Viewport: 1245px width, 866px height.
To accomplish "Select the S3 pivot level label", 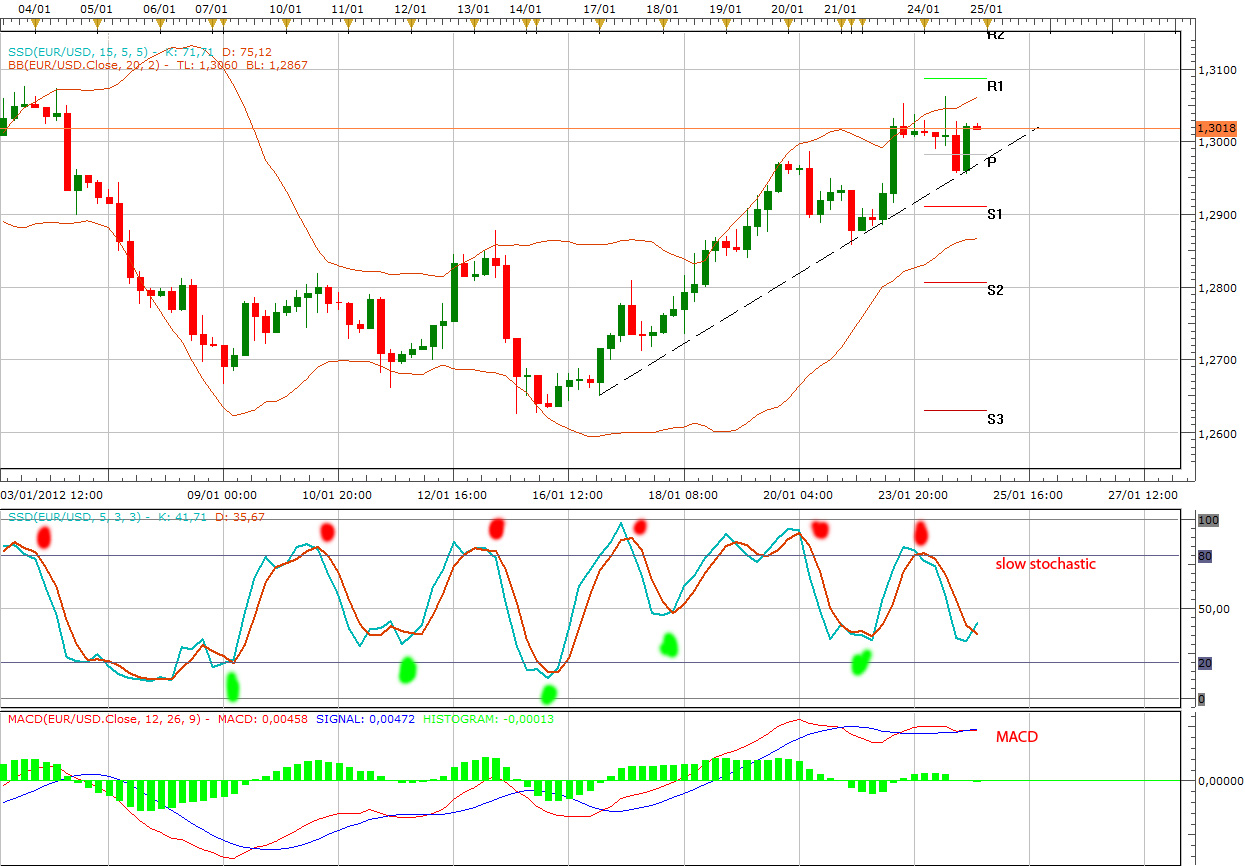I will (995, 419).
